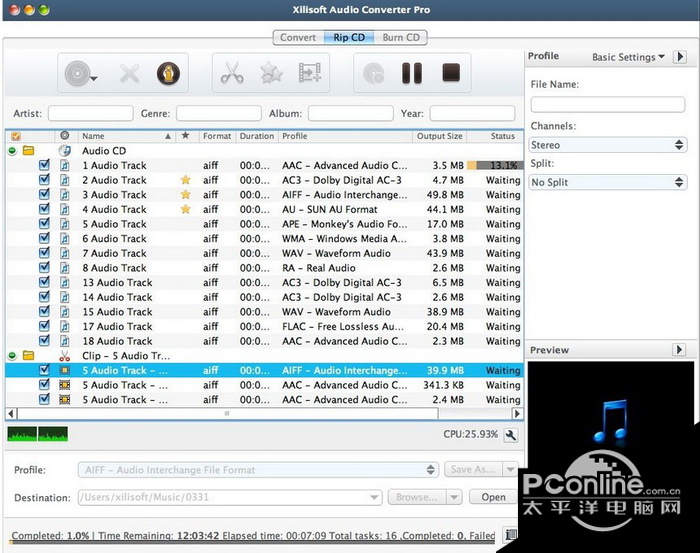This screenshot has width=700, height=553.
Task: Click the scissors clip tool icon
Action: [232, 73]
